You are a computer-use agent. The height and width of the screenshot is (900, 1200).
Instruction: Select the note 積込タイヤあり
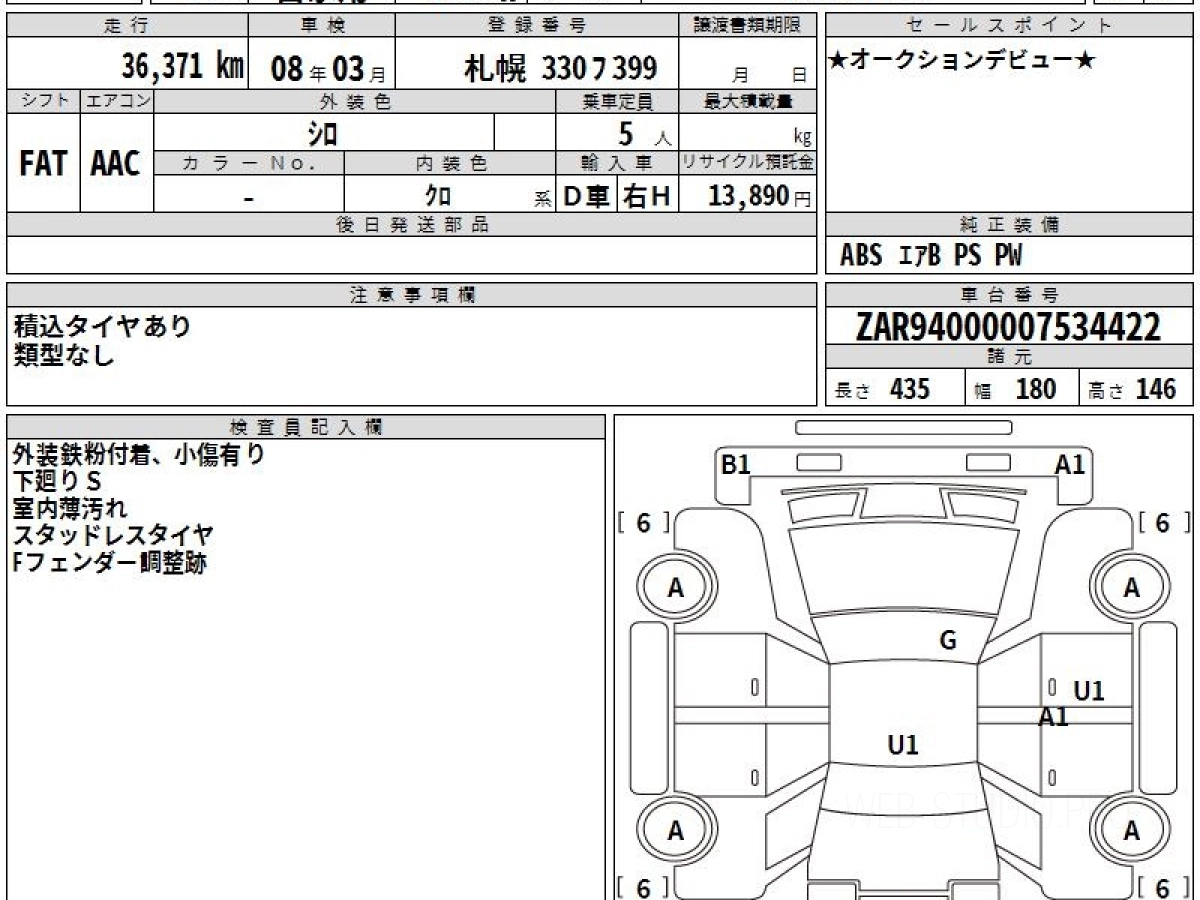[102, 326]
